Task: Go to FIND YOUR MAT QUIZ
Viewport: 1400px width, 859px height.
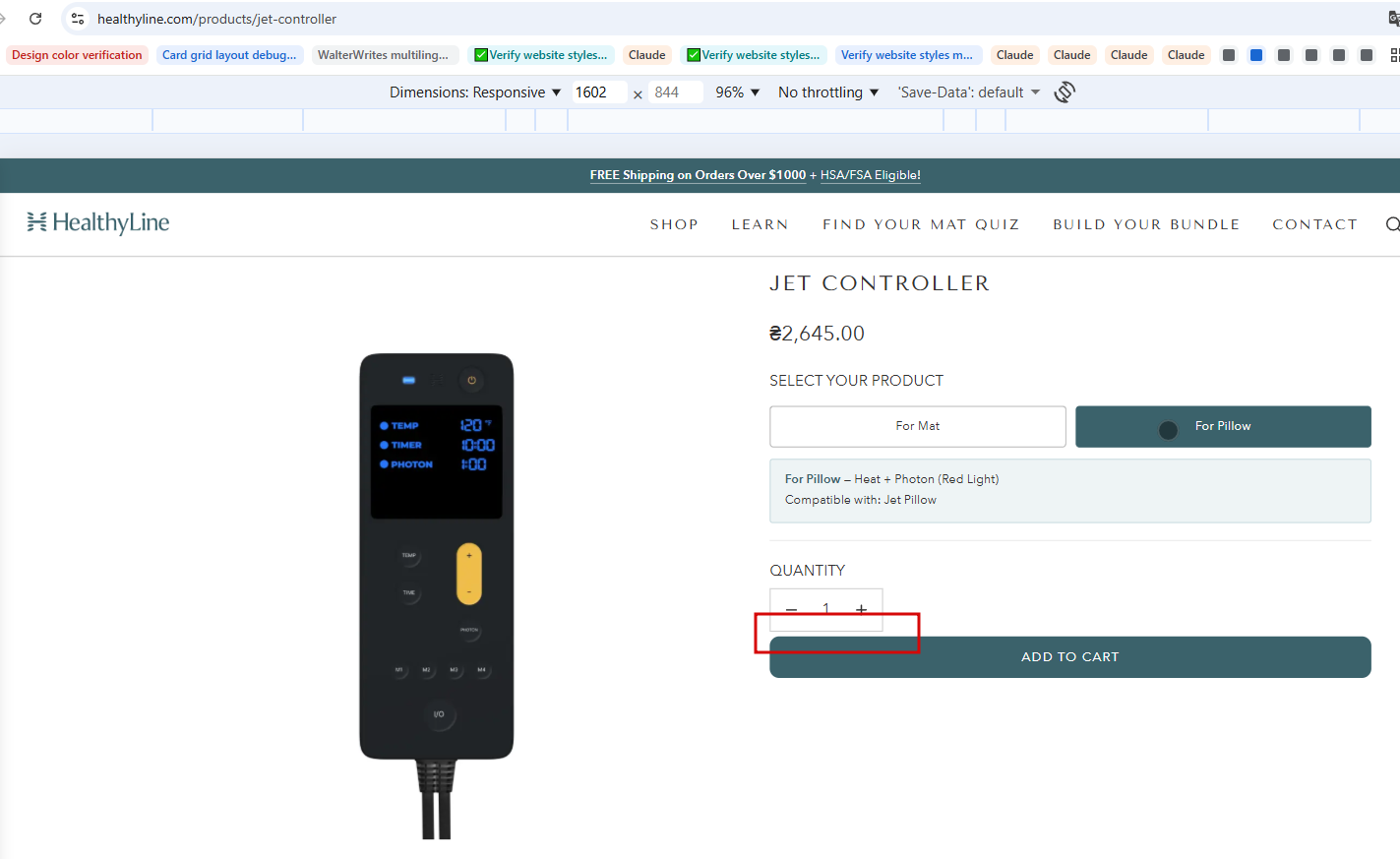Action: pos(921,224)
